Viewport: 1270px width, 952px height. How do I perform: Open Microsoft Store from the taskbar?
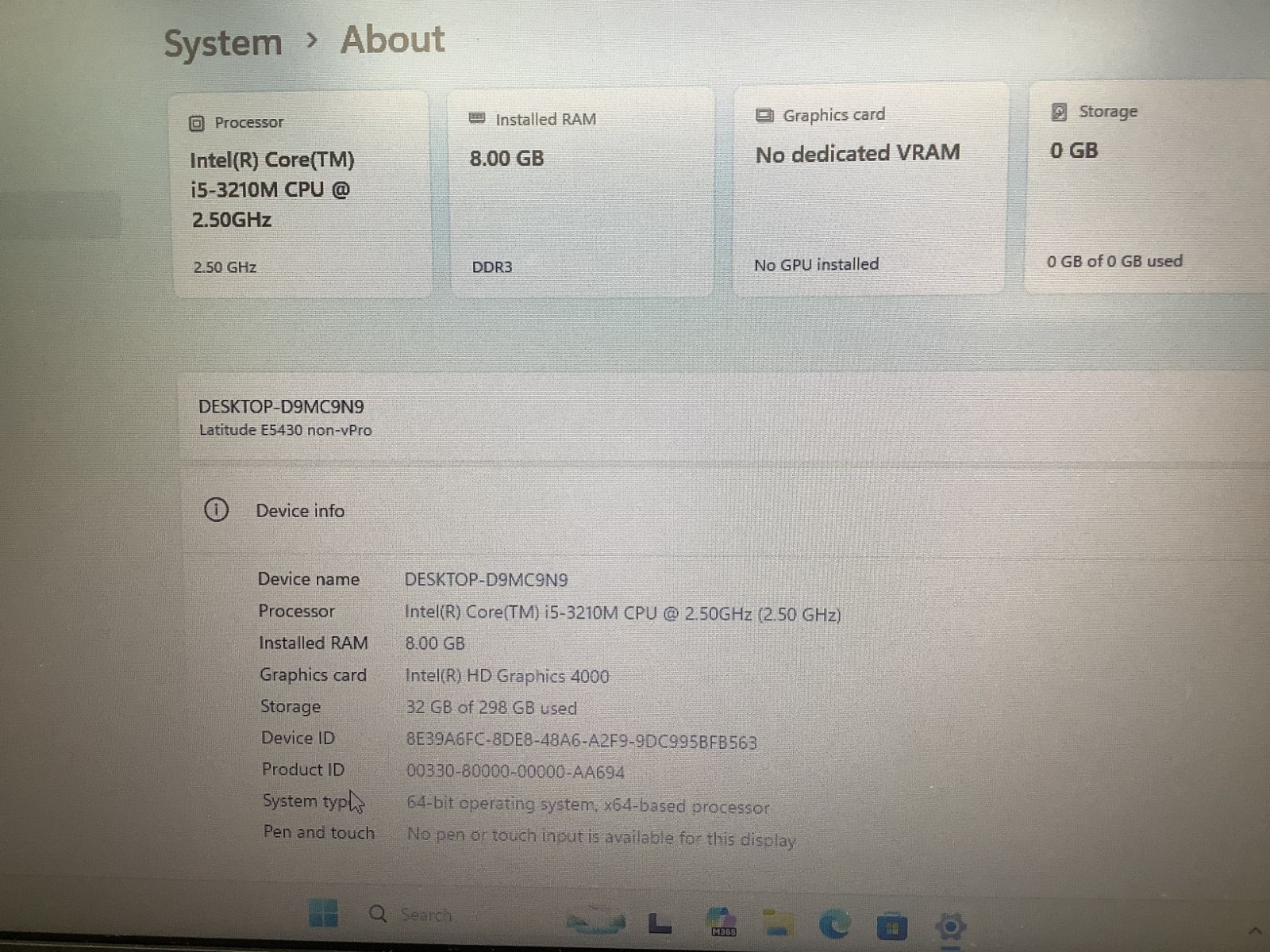tap(891, 926)
